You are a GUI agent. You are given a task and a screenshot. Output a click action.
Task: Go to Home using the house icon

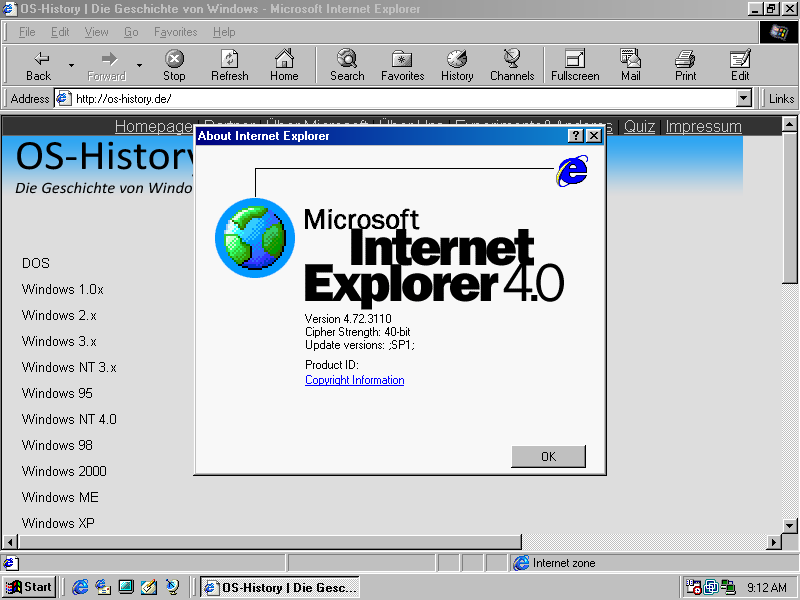coord(284,59)
